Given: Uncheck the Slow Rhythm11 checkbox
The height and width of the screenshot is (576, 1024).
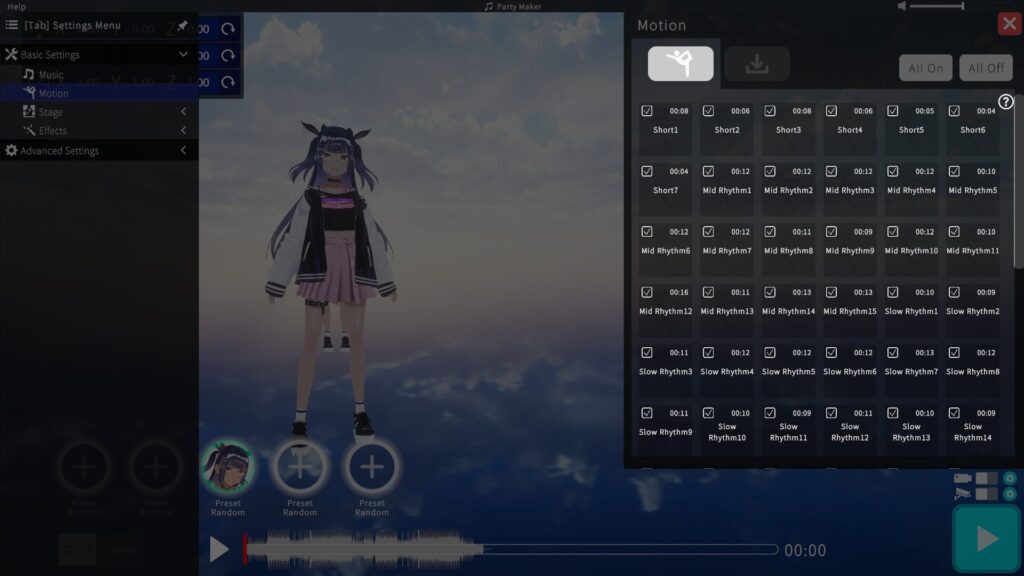Looking at the screenshot, I should coord(770,413).
